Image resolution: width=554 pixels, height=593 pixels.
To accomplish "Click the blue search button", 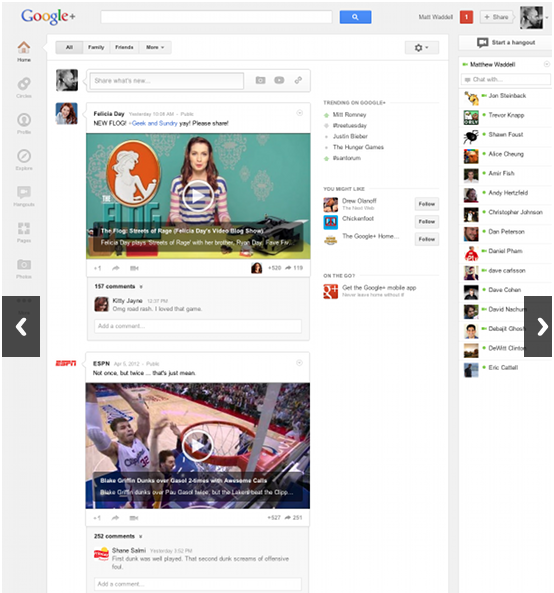I will pyautogui.click(x=355, y=17).
